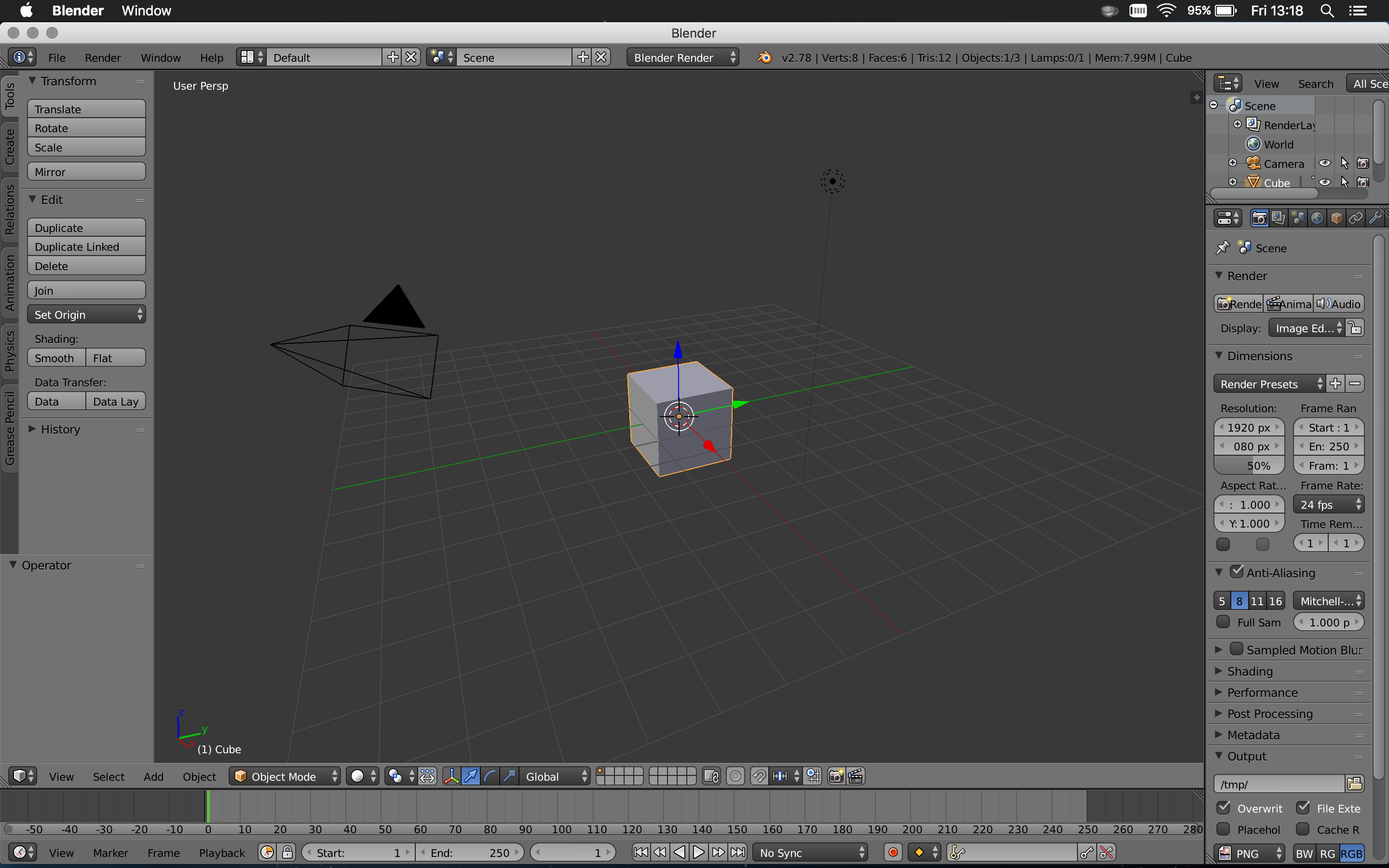Click the Object constraints chain icon
Viewport: 1389px width, 868px height.
[x=1355, y=218]
